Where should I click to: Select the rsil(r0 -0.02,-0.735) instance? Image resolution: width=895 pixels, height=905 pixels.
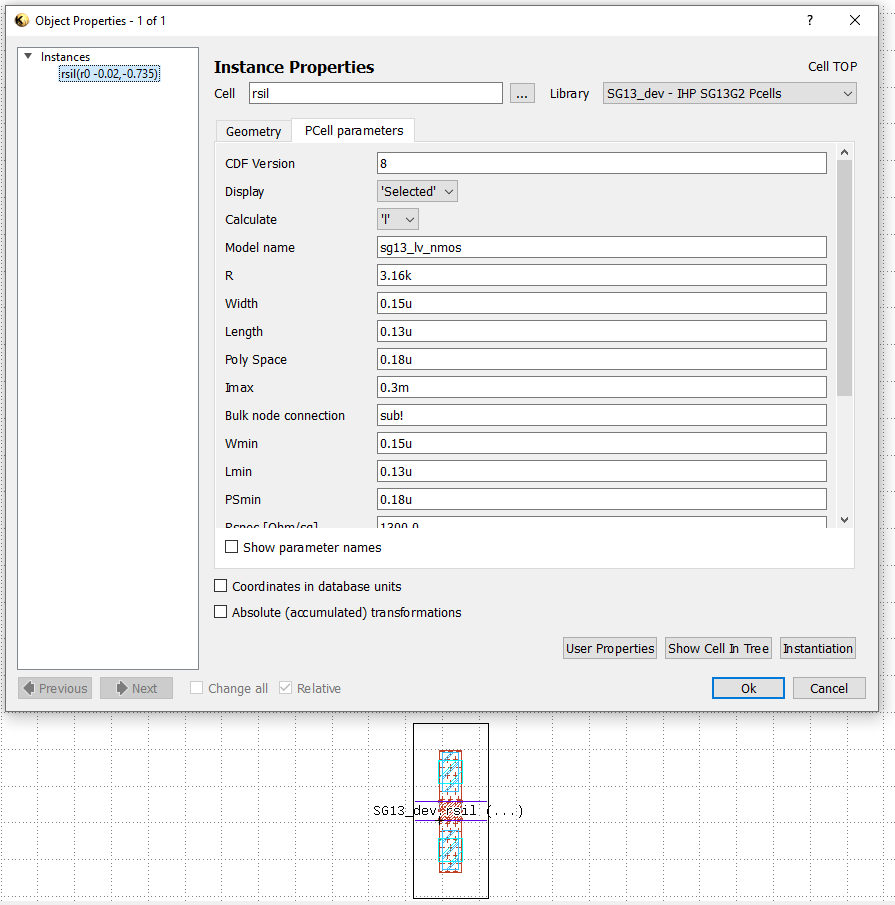click(109, 74)
